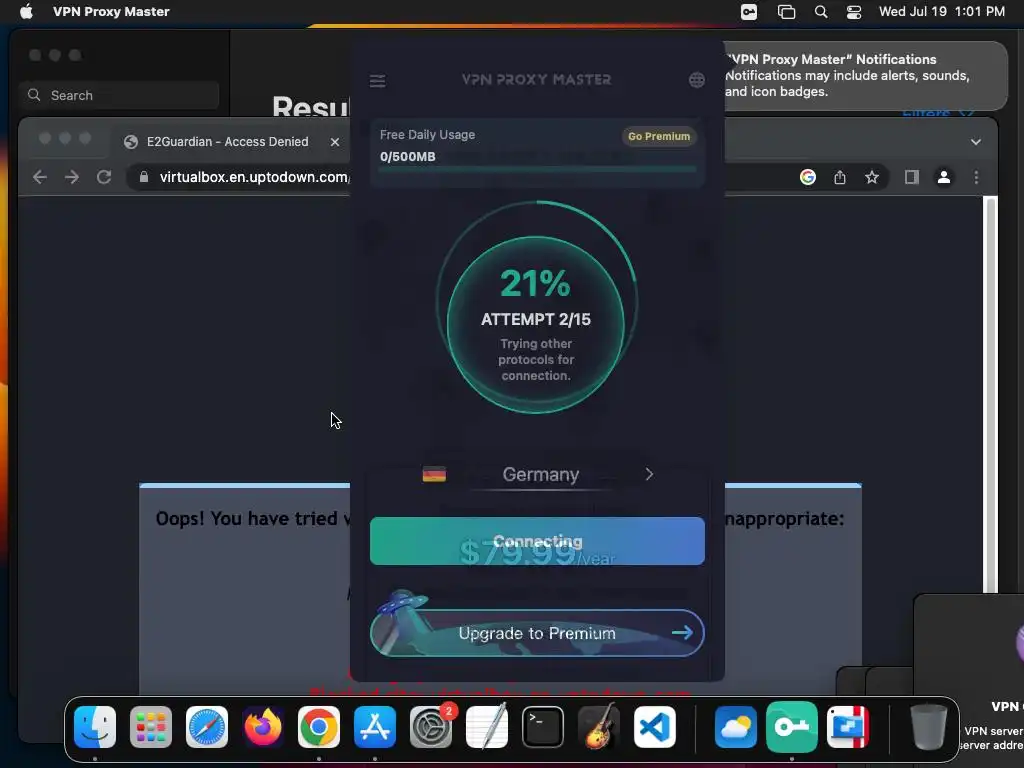Open the Apple menu

click(26, 12)
